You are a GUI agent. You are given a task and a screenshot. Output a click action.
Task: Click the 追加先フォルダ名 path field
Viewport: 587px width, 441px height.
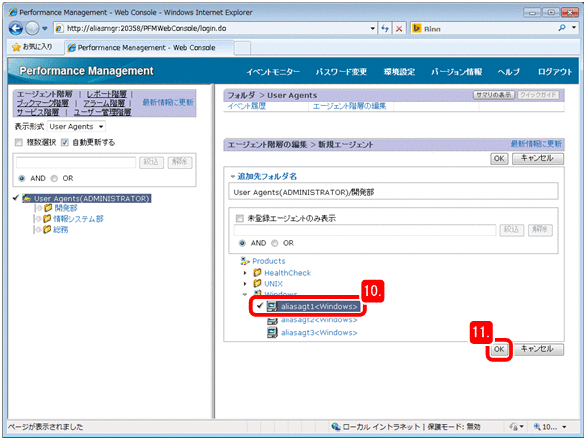[393, 192]
